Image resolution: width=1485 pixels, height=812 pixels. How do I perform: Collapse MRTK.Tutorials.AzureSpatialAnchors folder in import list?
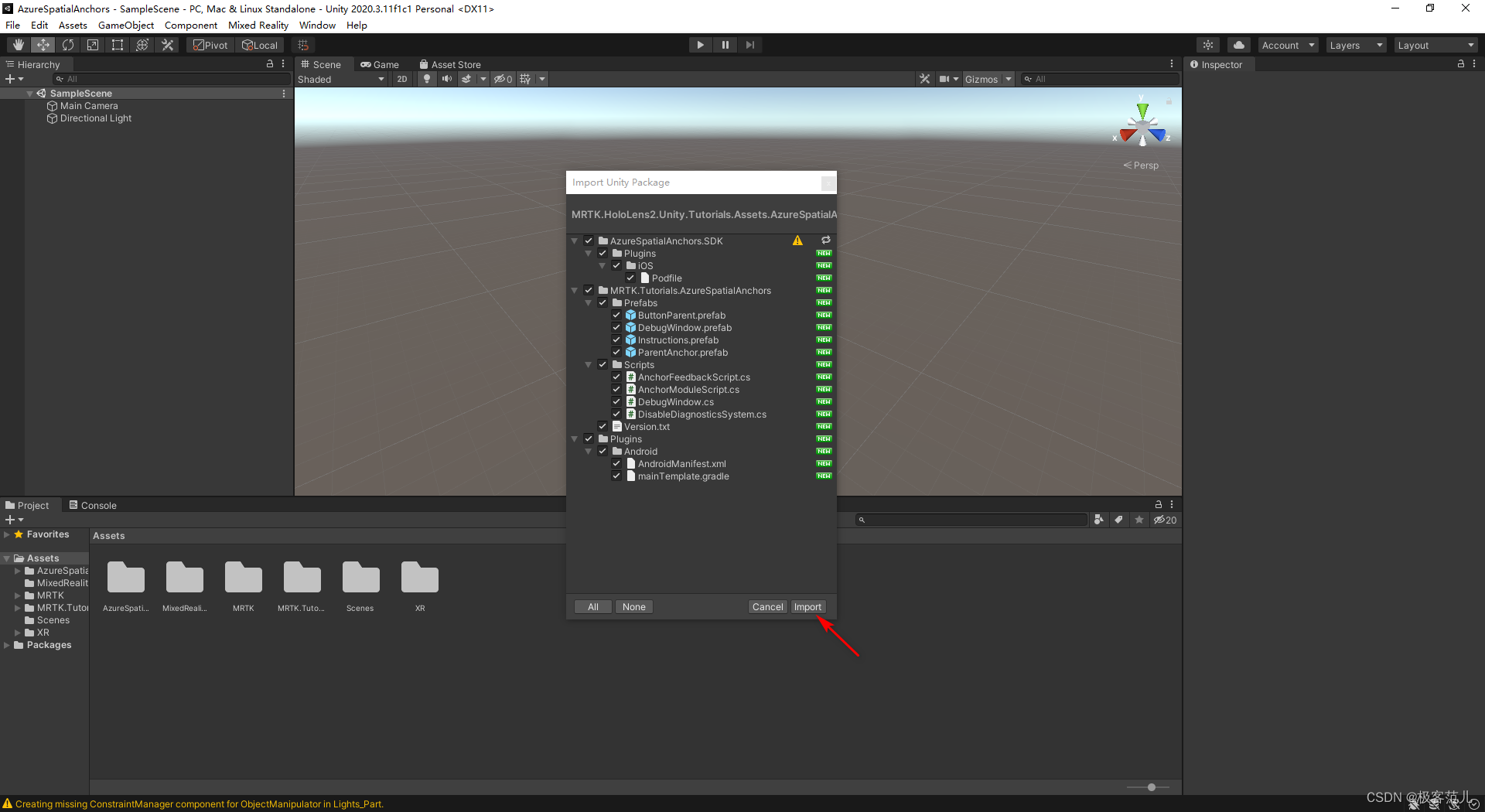click(575, 291)
